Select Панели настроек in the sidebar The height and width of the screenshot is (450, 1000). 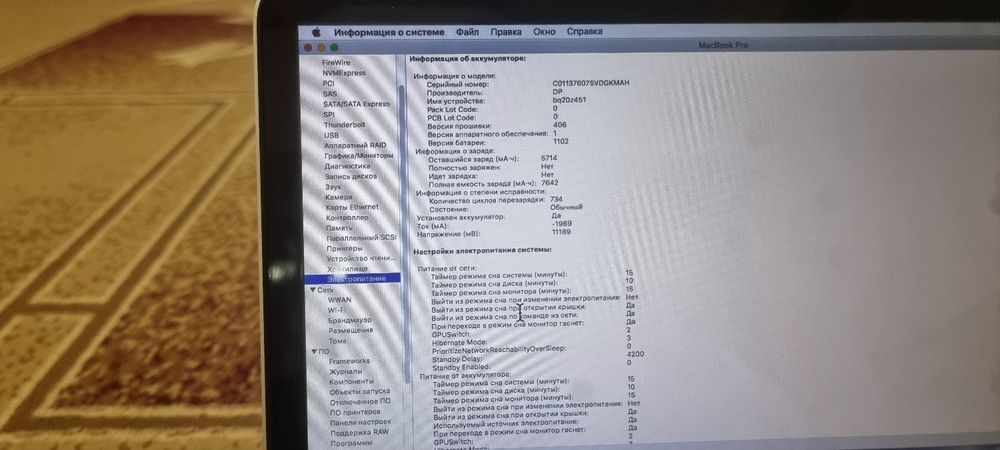point(360,422)
